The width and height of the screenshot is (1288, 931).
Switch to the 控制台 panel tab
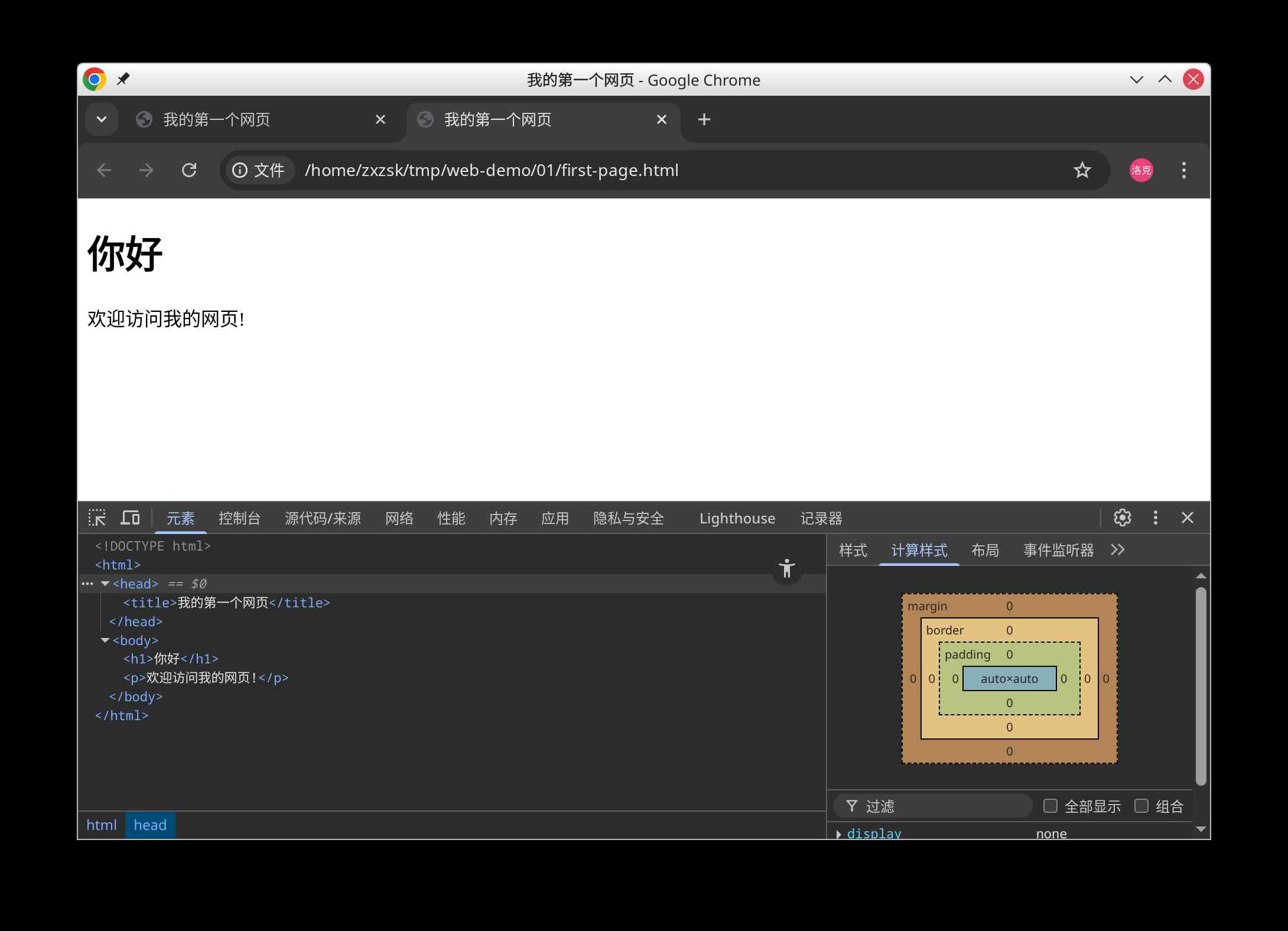(239, 518)
